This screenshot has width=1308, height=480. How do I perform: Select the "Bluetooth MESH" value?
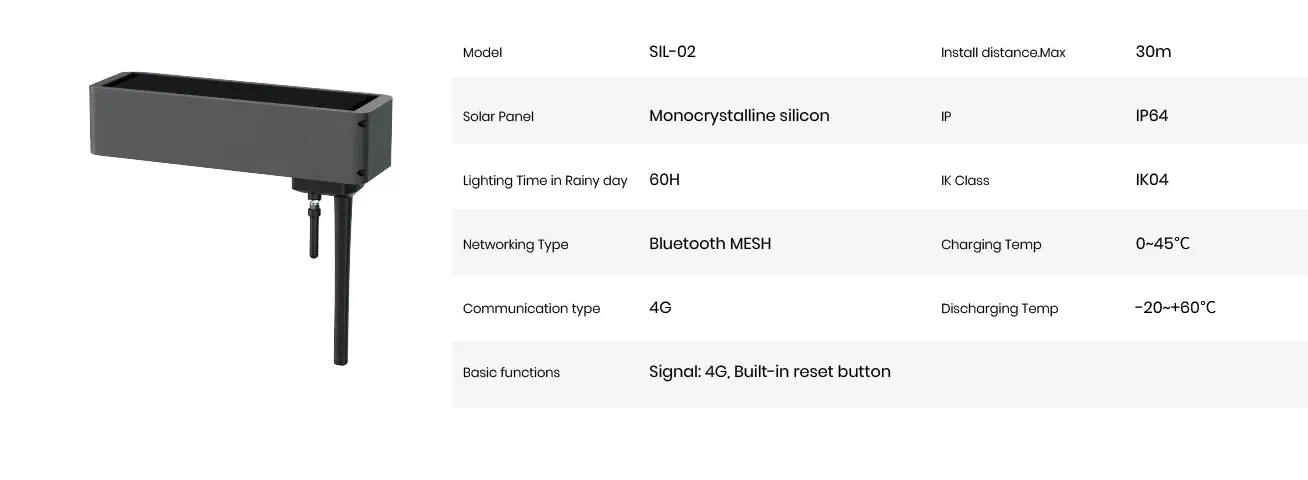710,244
